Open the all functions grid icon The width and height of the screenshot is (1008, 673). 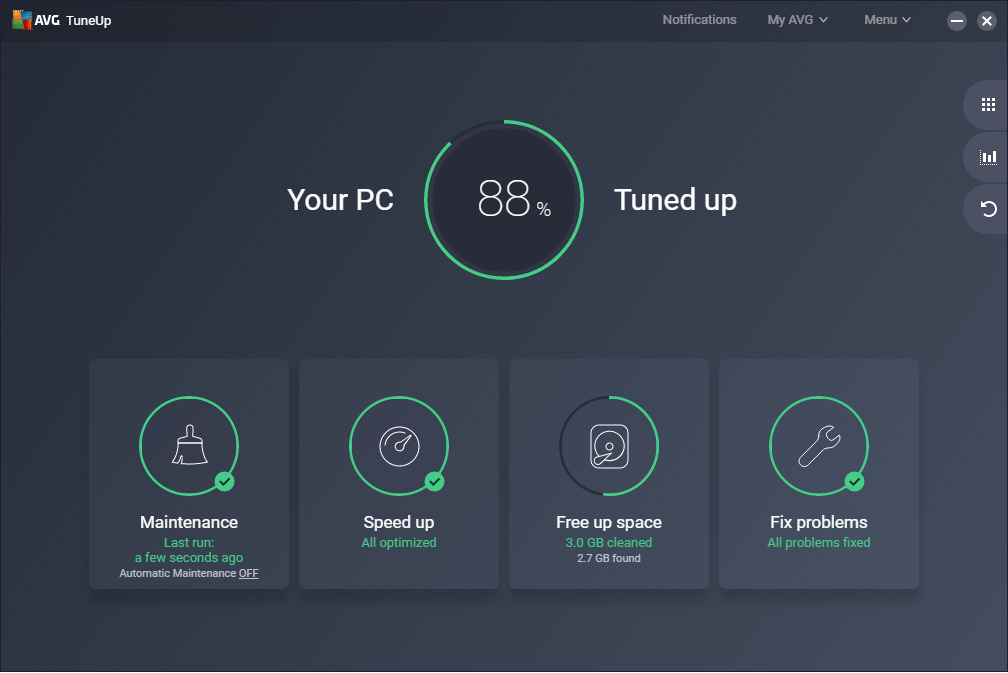tap(988, 104)
